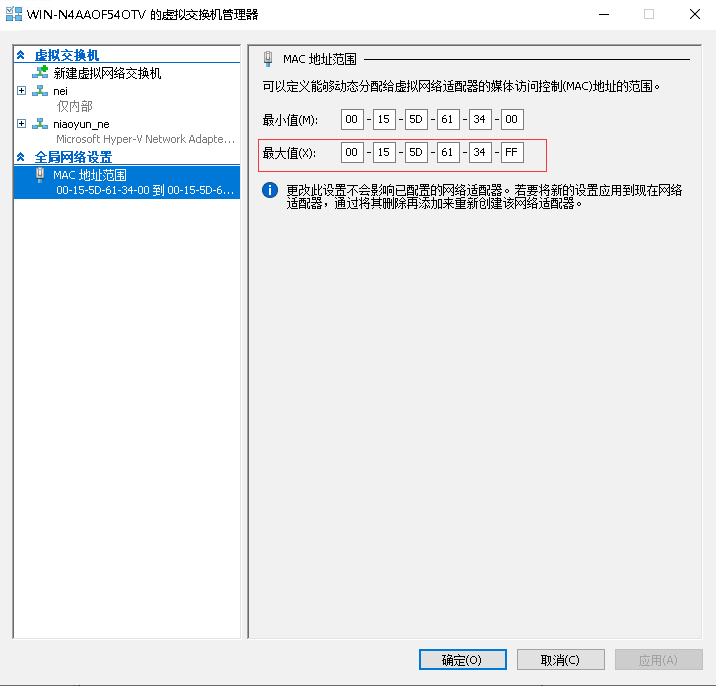This screenshot has height=686, width=716.
Task: Click the 应用(A) apply button
Action: tap(658, 660)
